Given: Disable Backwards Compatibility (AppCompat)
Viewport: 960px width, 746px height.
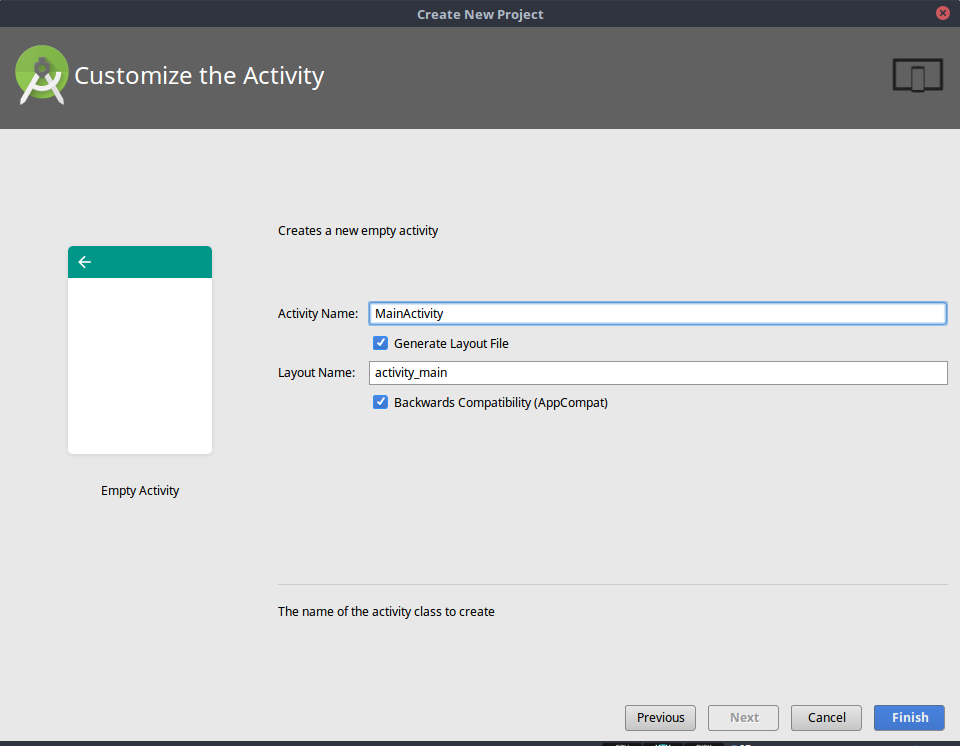Looking at the screenshot, I should pyautogui.click(x=380, y=402).
